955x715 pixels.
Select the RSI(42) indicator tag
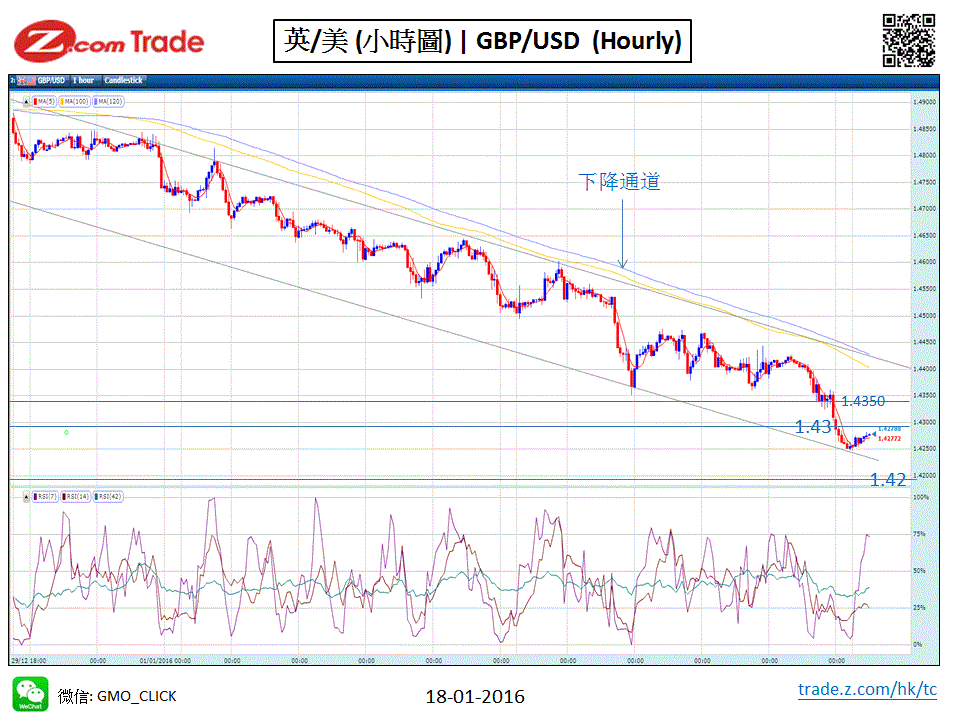[x=108, y=497]
